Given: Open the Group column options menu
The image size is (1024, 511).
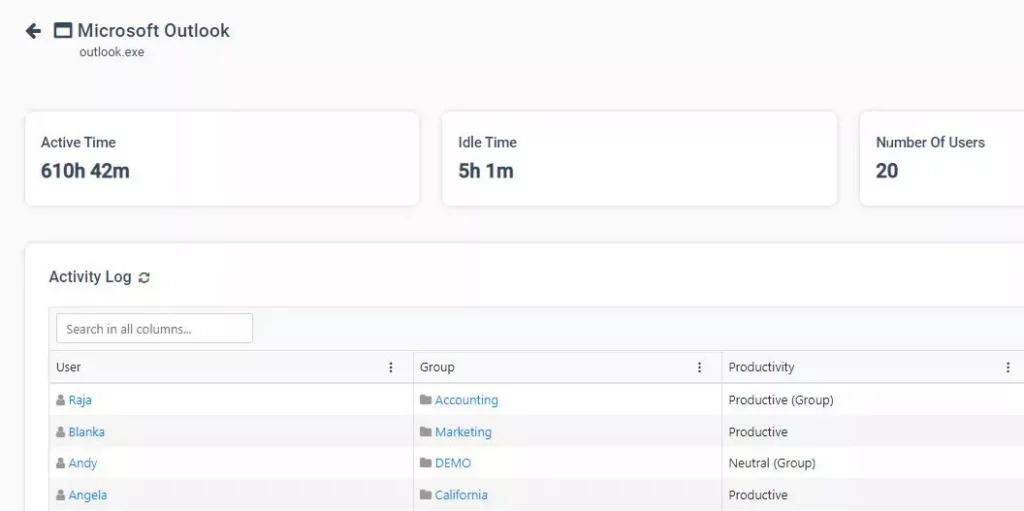Looking at the screenshot, I should point(699,367).
